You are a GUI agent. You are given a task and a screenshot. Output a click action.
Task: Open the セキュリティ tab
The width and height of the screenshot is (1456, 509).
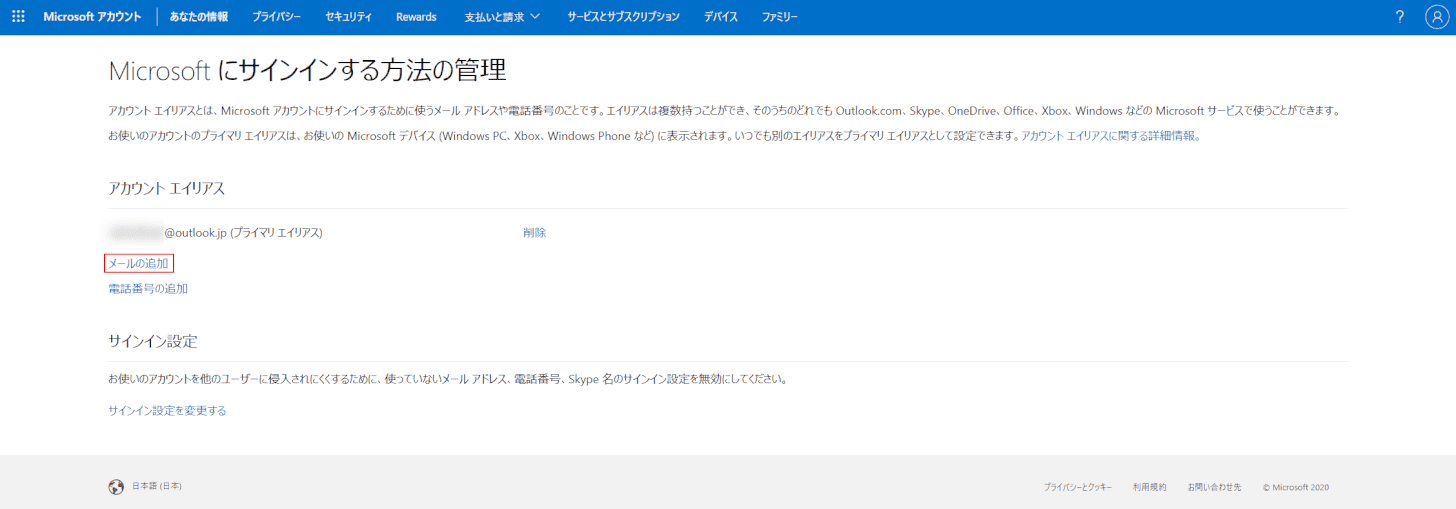[x=349, y=17]
